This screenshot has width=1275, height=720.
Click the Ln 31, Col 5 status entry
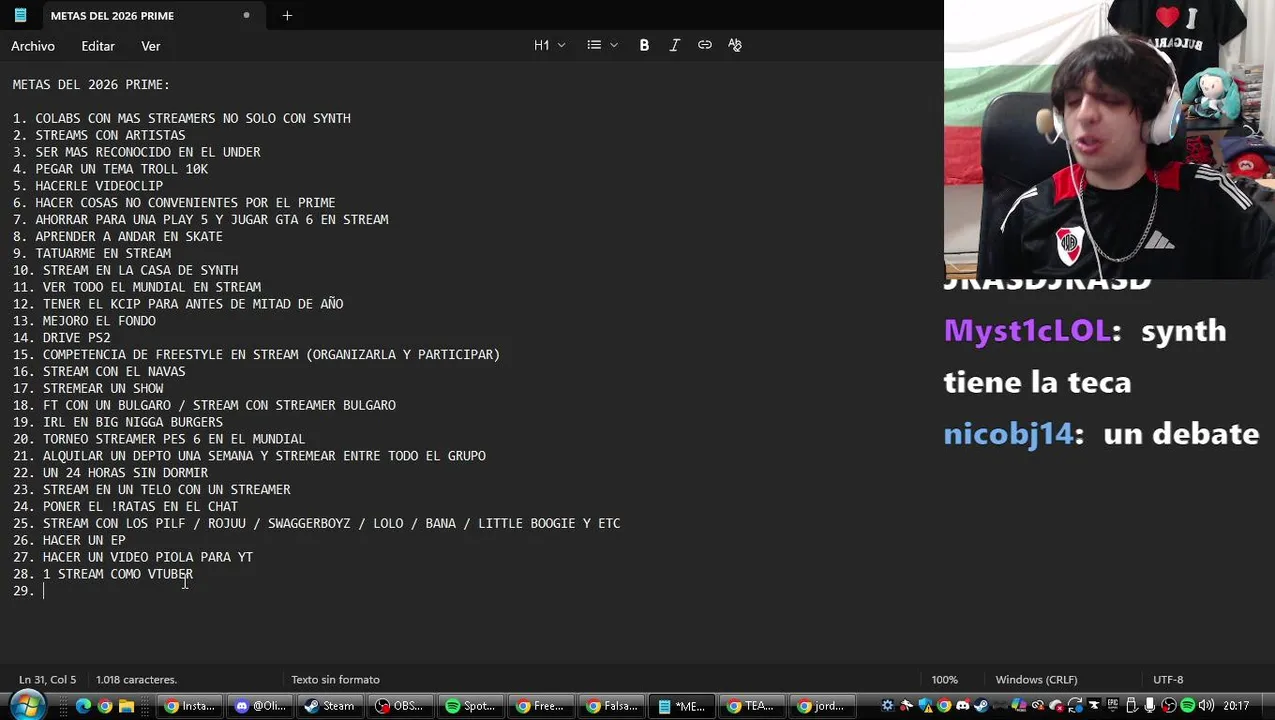click(47, 680)
